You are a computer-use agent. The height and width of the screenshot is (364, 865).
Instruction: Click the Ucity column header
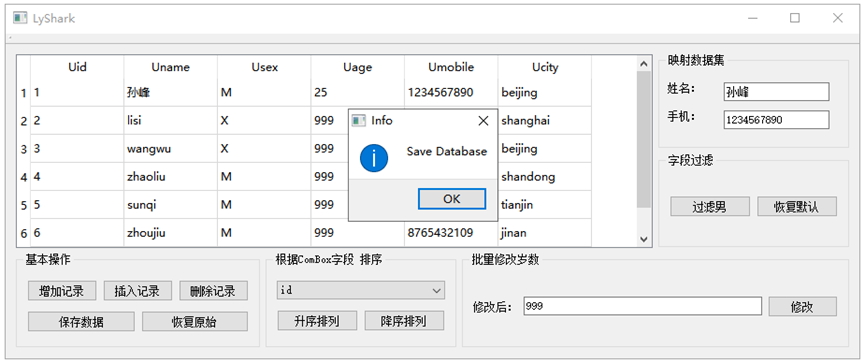[545, 67]
